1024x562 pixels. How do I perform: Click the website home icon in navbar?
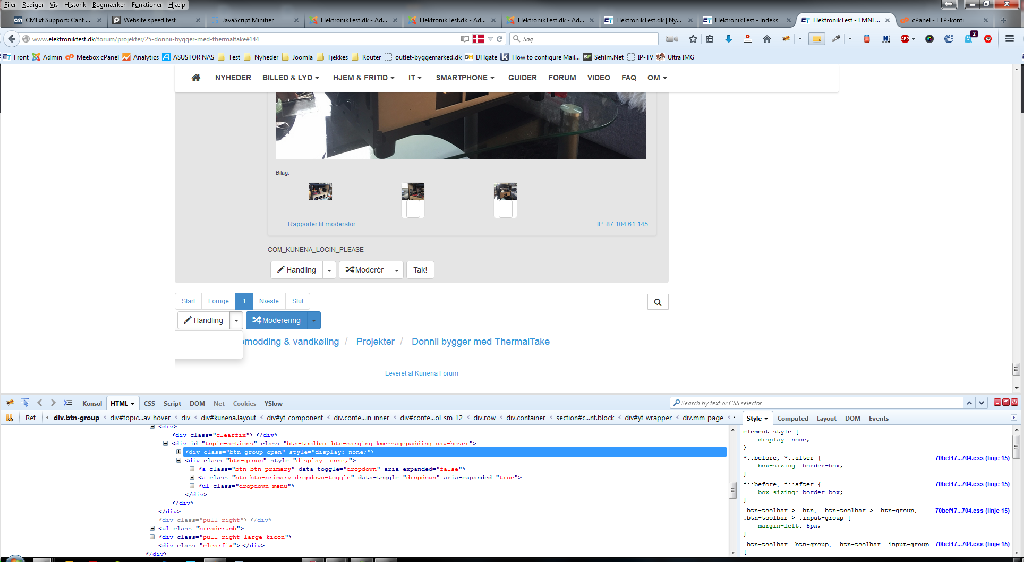[195, 77]
